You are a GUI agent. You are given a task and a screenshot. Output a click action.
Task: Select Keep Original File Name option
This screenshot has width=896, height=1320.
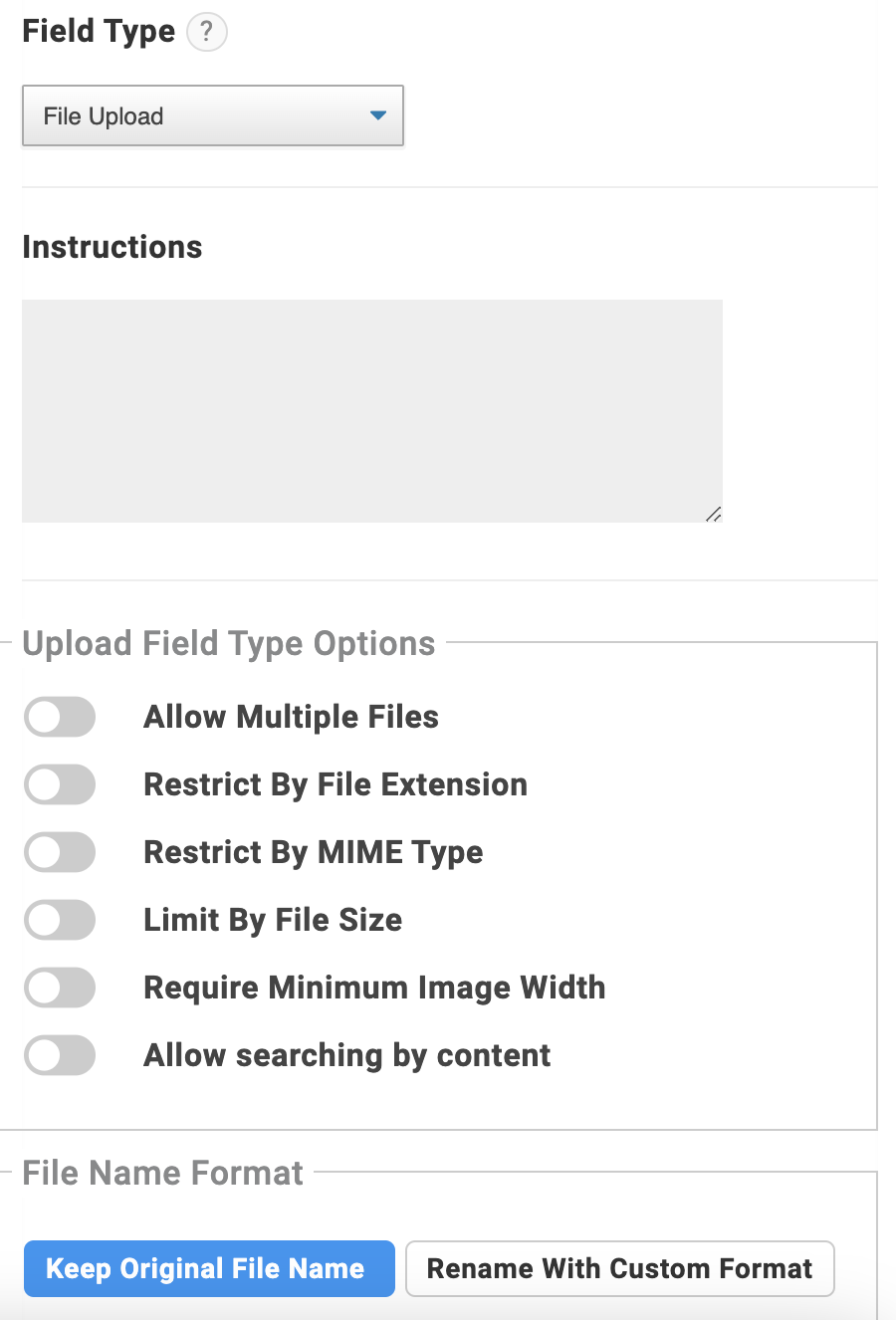(x=209, y=1268)
